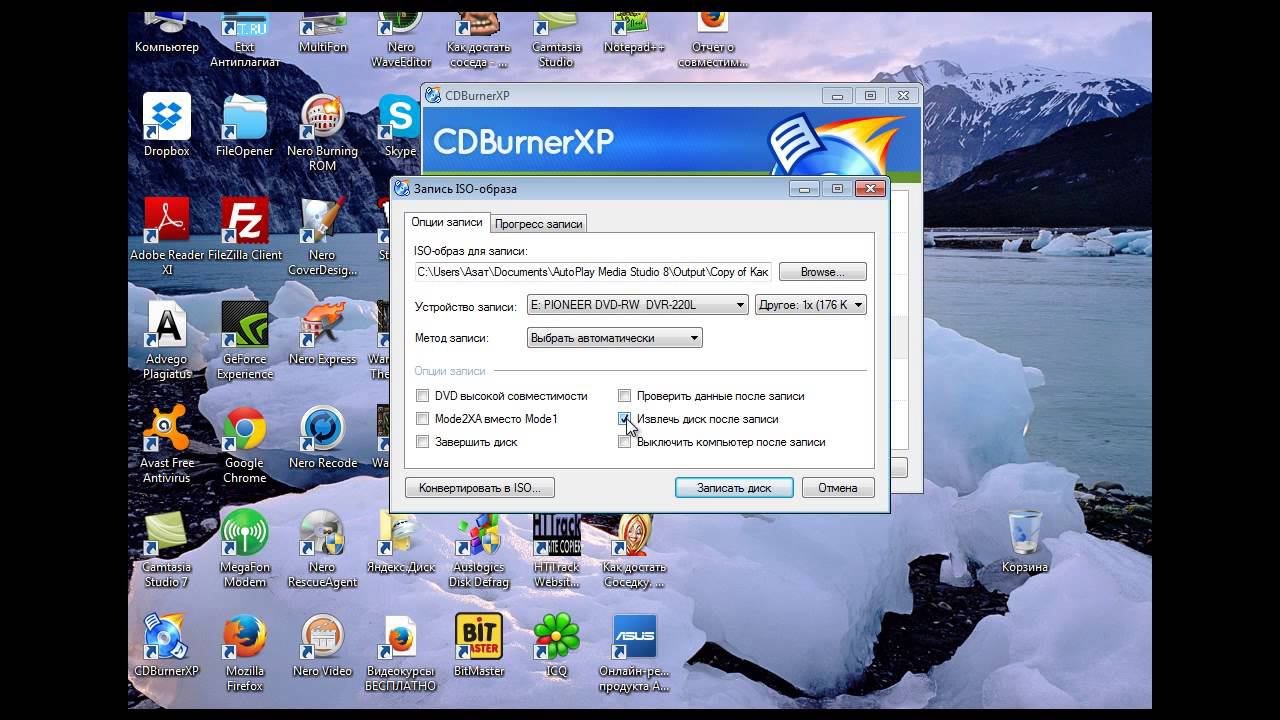Click ISO image path field
1280x720 pixels.
click(593, 272)
